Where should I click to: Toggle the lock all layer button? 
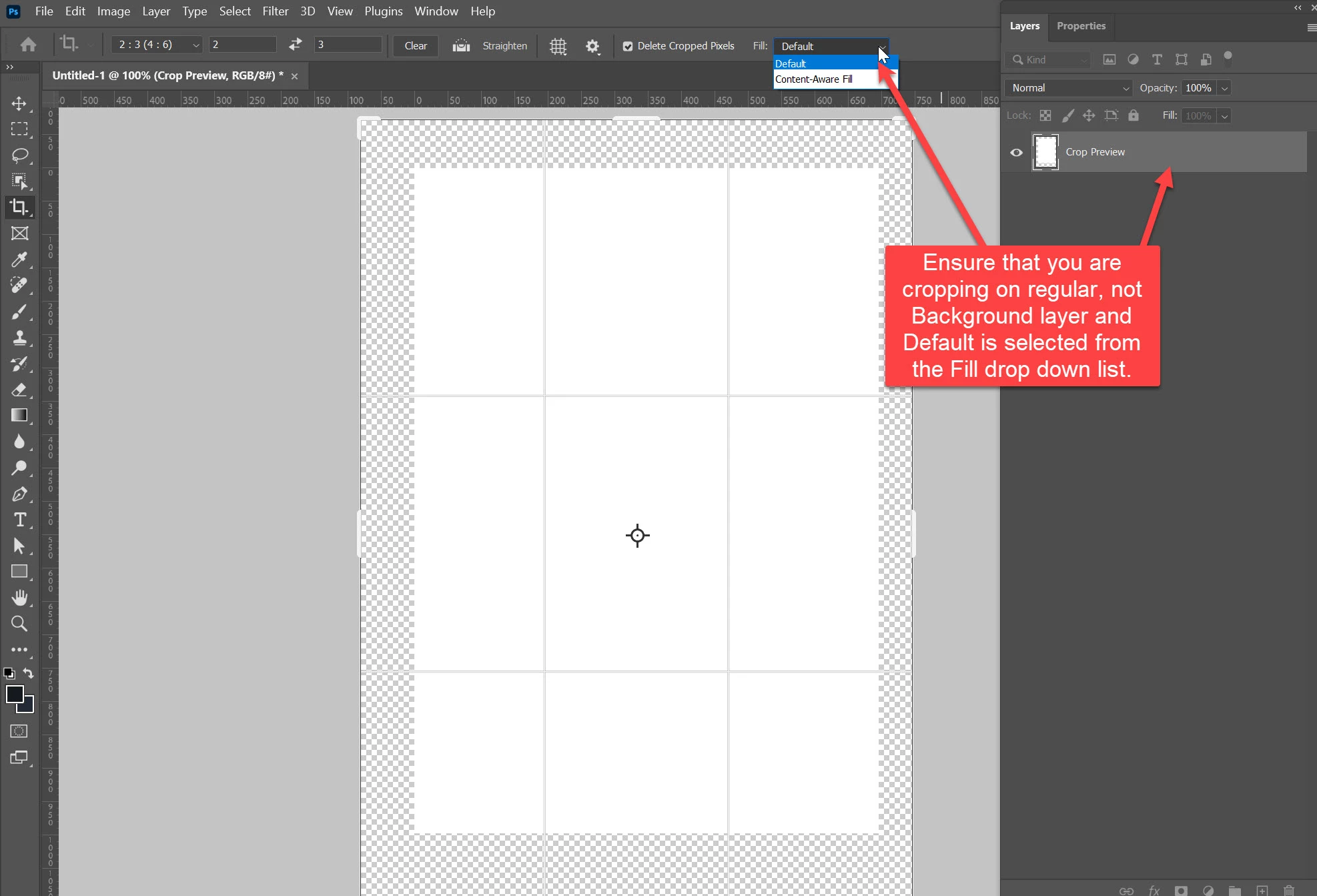[1133, 115]
